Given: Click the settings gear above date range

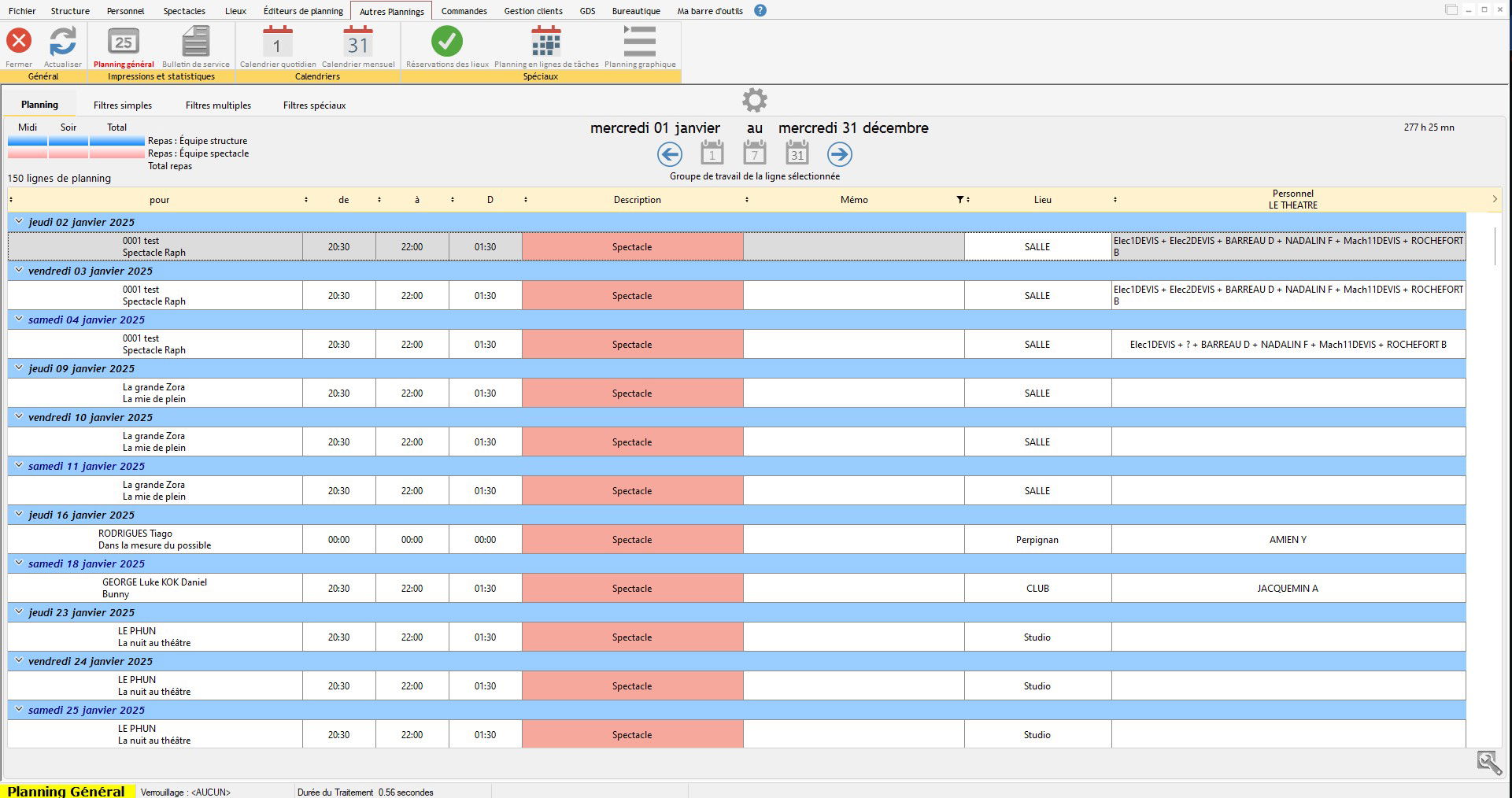Looking at the screenshot, I should pos(754,100).
